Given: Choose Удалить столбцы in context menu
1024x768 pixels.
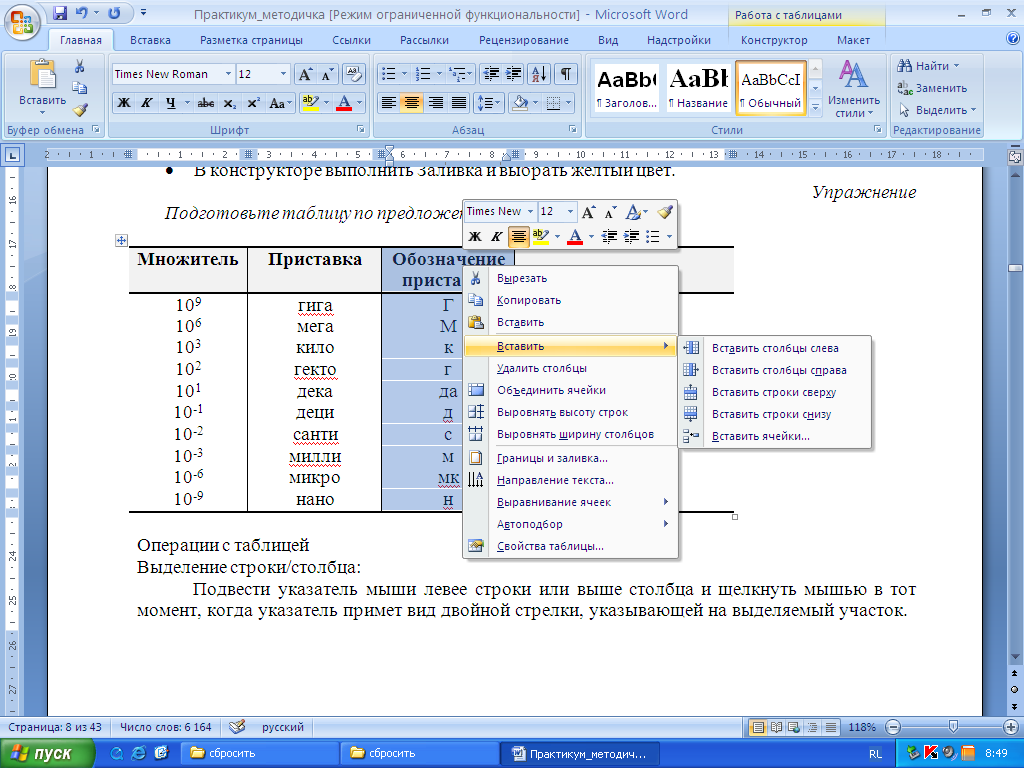Looking at the screenshot, I should [x=569, y=368].
